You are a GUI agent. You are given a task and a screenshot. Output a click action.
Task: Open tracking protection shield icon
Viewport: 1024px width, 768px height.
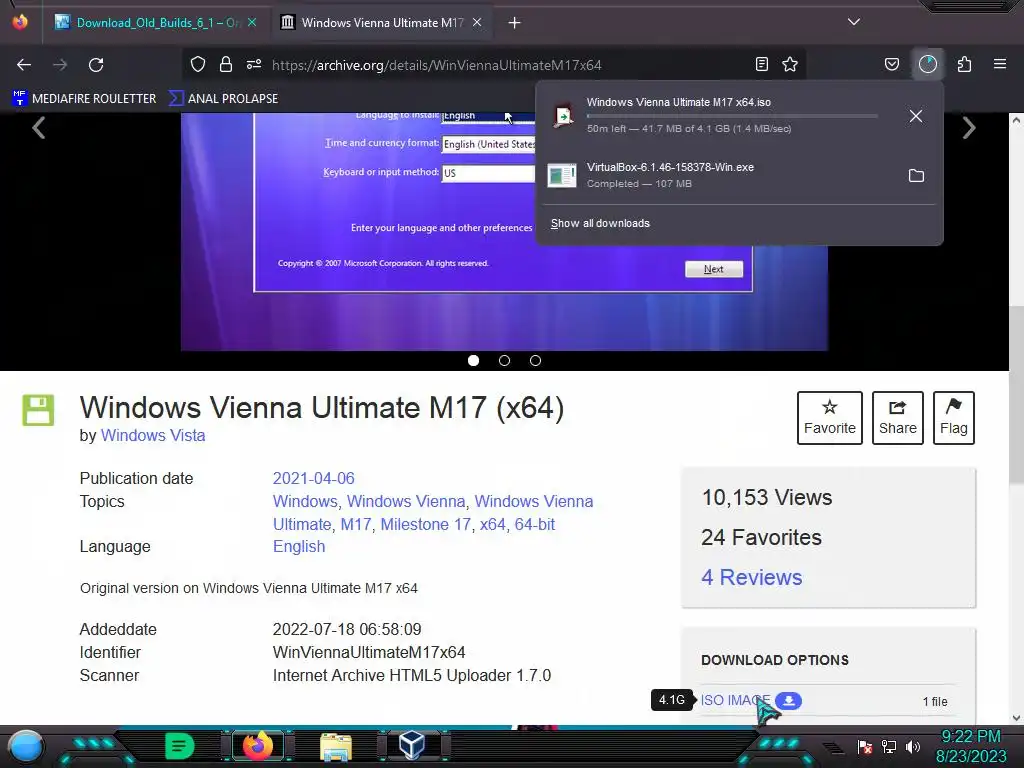[x=198, y=64]
